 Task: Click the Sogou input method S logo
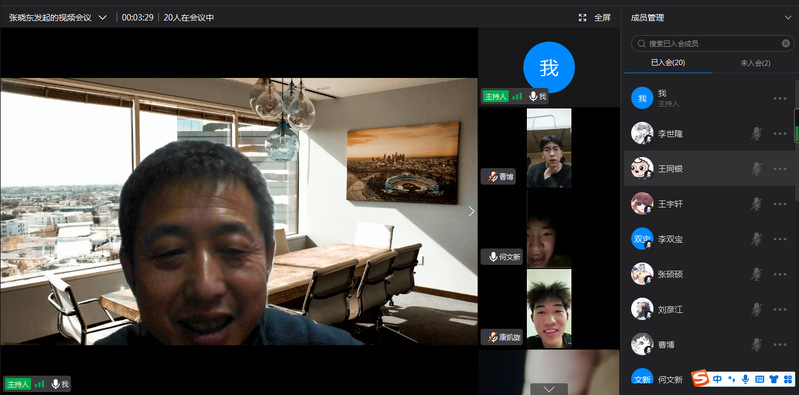701,378
